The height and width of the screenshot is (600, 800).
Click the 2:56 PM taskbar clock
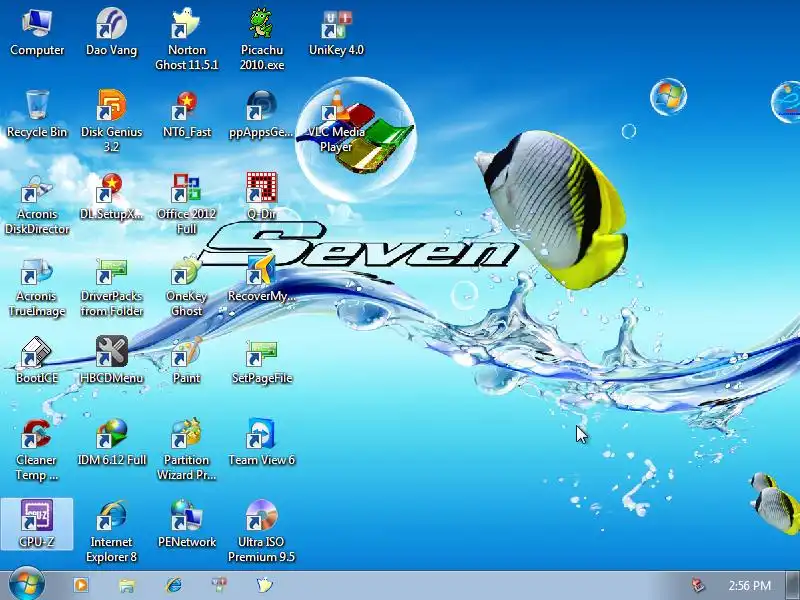(749, 585)
